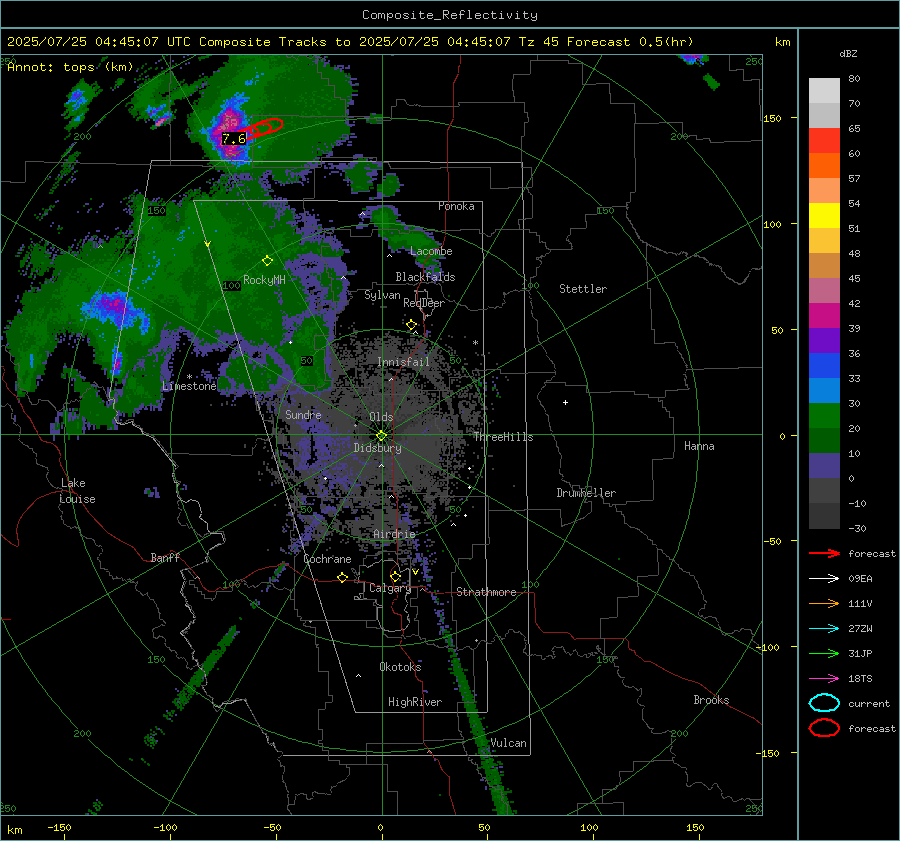Select the 80 dBZ color swatch

[x=824, y=90]
